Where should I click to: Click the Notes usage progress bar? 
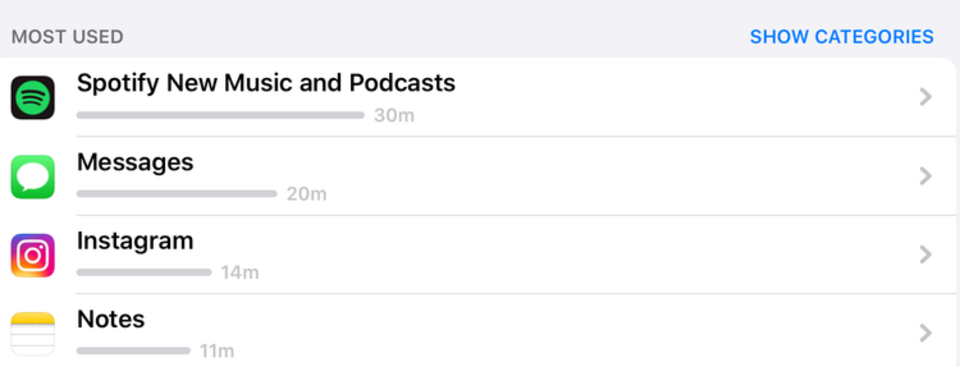point(133,351)
